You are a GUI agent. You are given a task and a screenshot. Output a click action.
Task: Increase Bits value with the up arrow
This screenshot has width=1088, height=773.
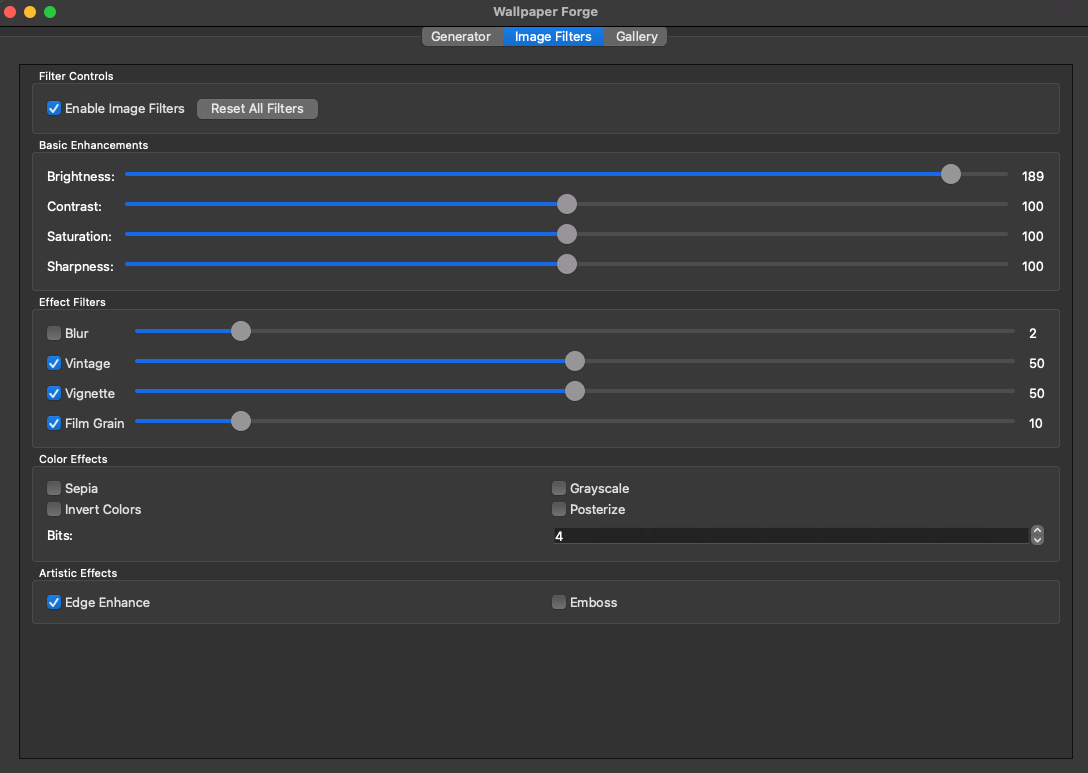pos(1037,531)
